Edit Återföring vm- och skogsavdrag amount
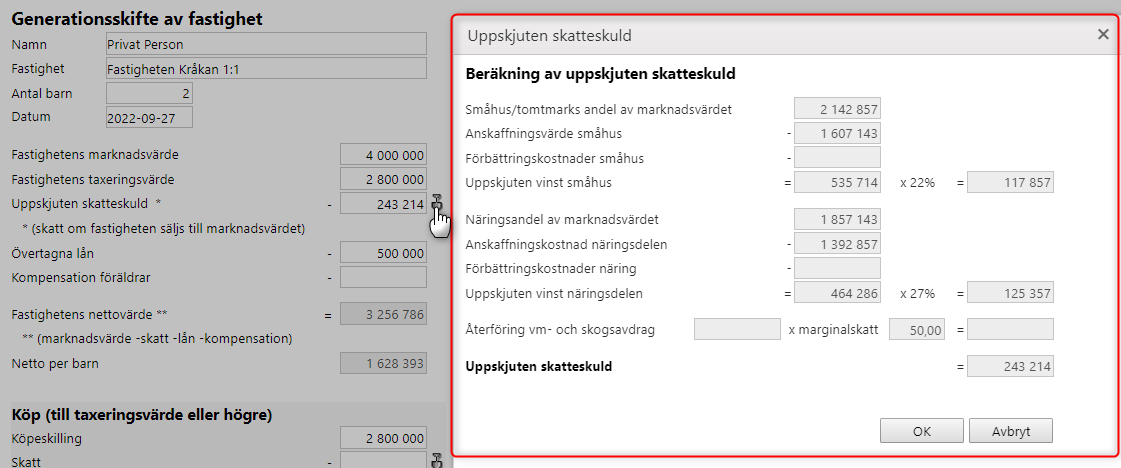This screenshot has height=468, width=1121. click(x=737, y=329)
